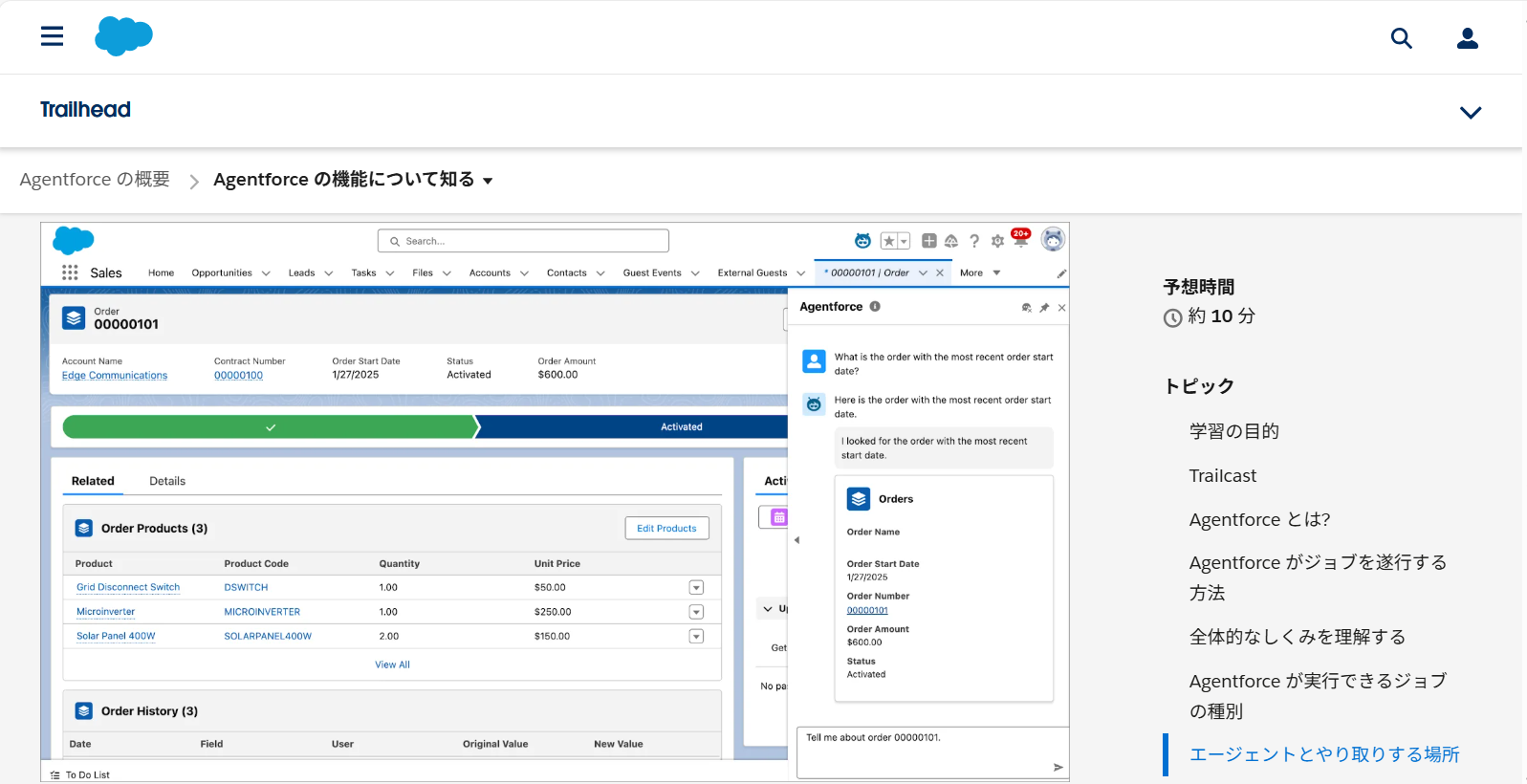This screenshot has width=1527, height=784.
Task: Open the App Launcher grid beside Sales
Action: [x=70, y=272]
